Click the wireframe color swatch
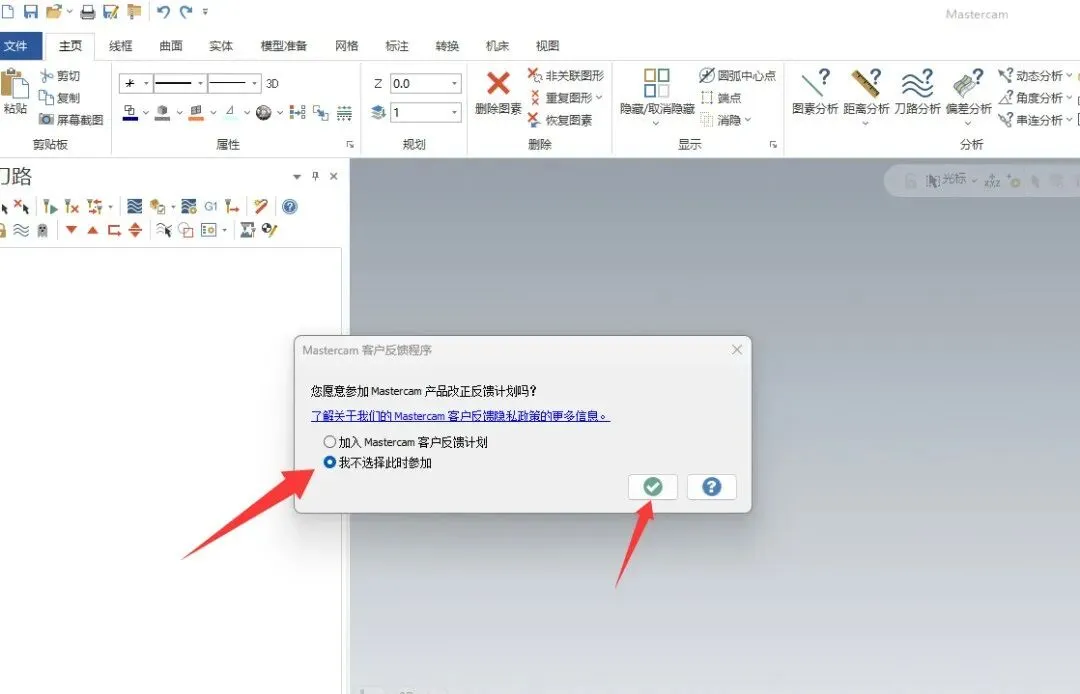 (x=130, y=112)
